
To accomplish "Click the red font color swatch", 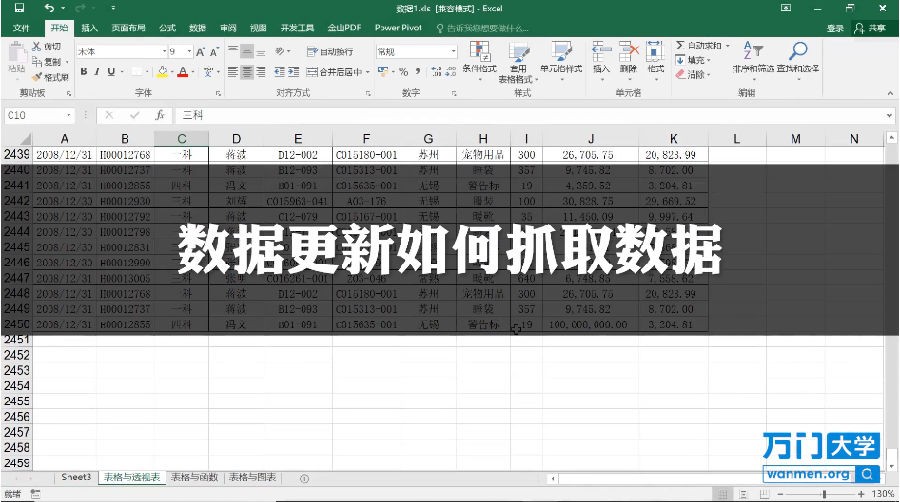I will pos(183,72).
